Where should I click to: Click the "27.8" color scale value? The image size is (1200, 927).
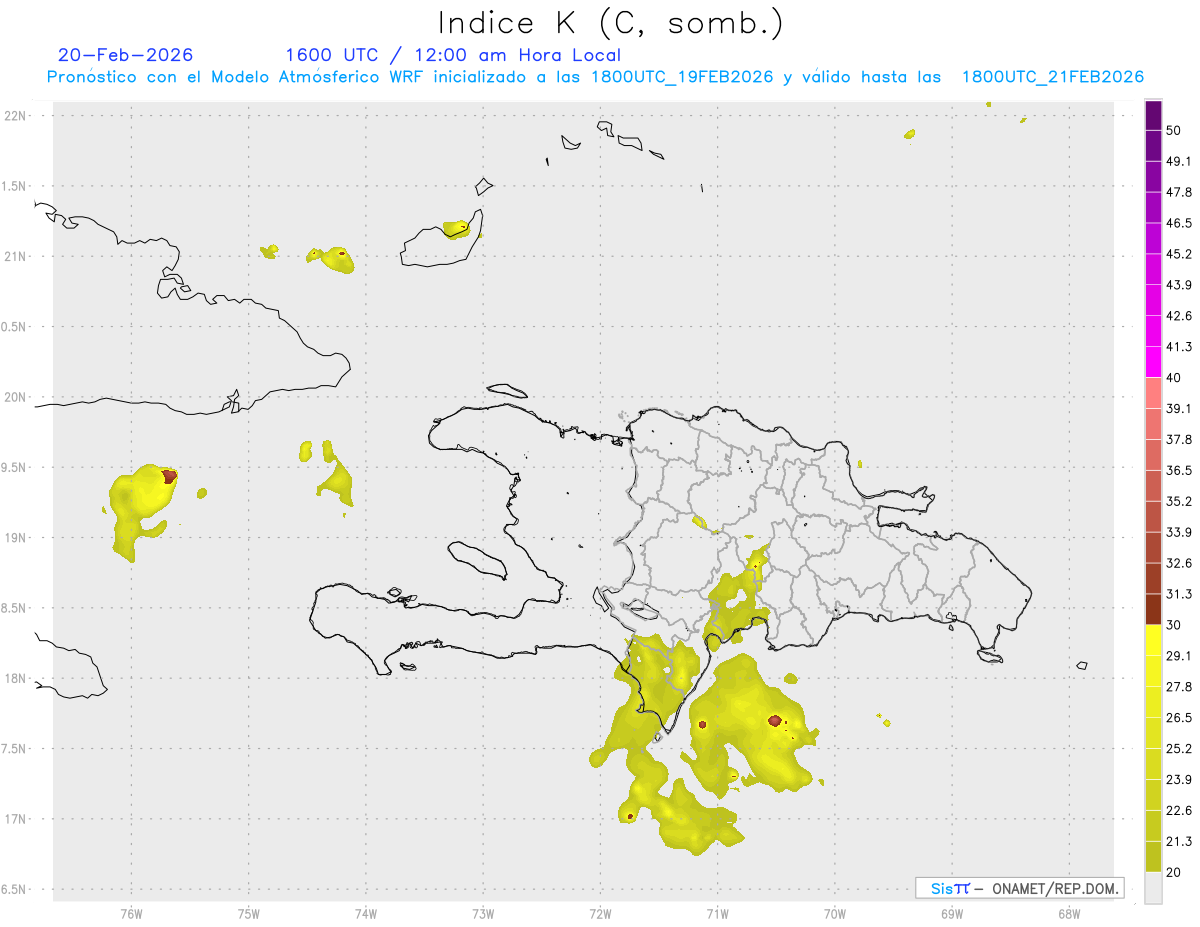point(1179,686)
